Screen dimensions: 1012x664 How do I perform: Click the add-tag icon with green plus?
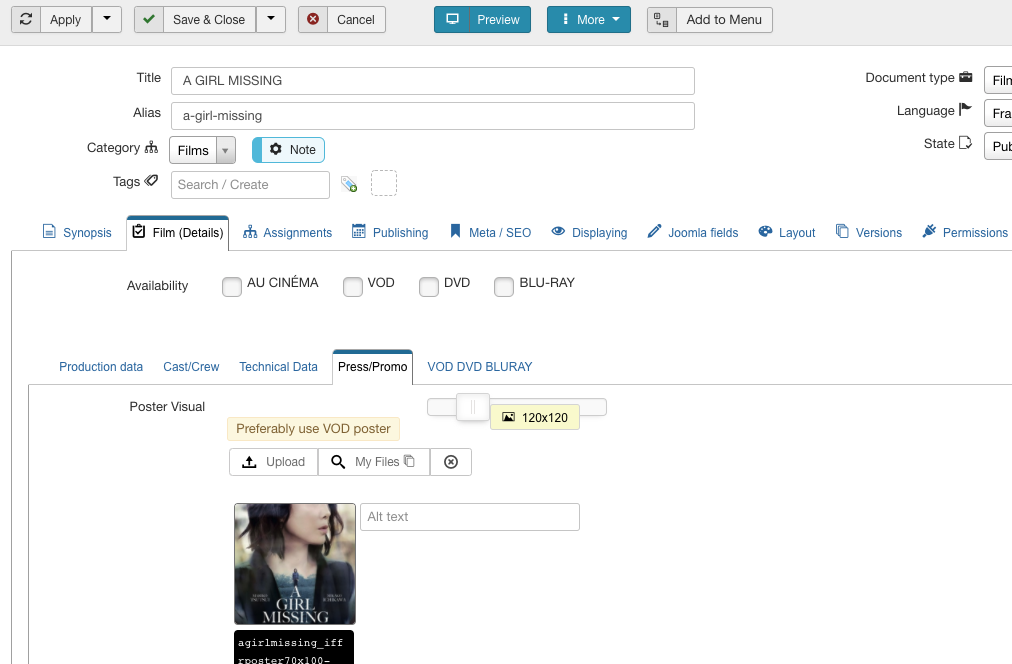tap(349, 185)
